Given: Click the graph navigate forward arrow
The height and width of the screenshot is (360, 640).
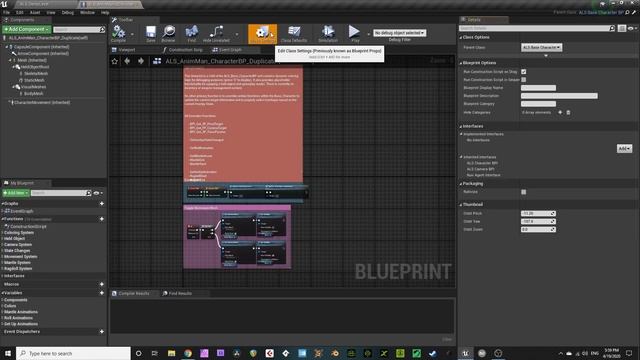Looking at the screenshot, I should (141, 61).
